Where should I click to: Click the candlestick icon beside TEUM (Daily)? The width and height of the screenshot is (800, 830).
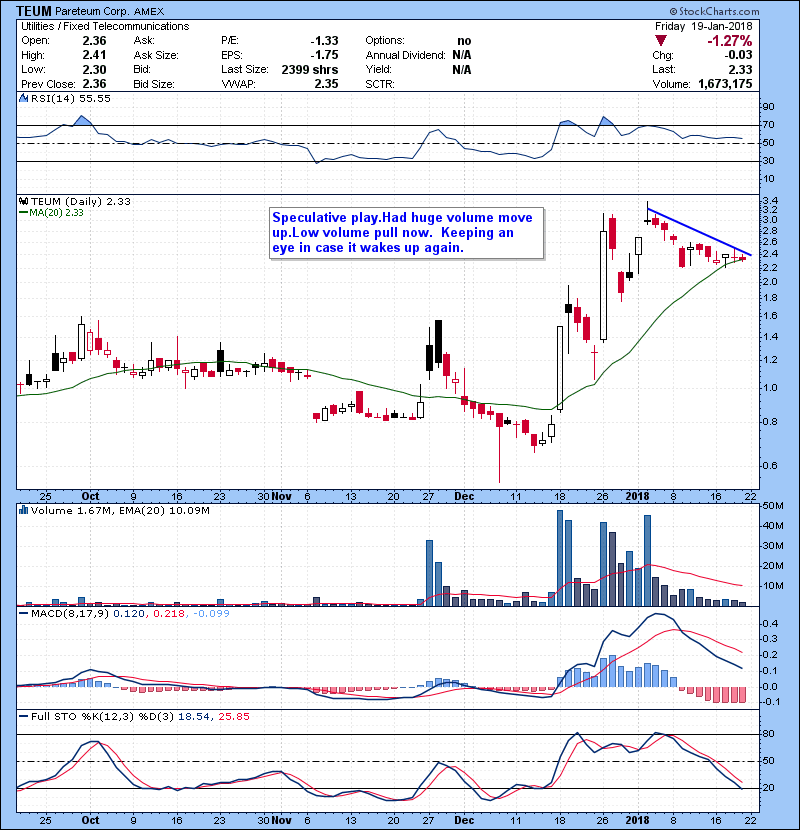click(23, 201)
